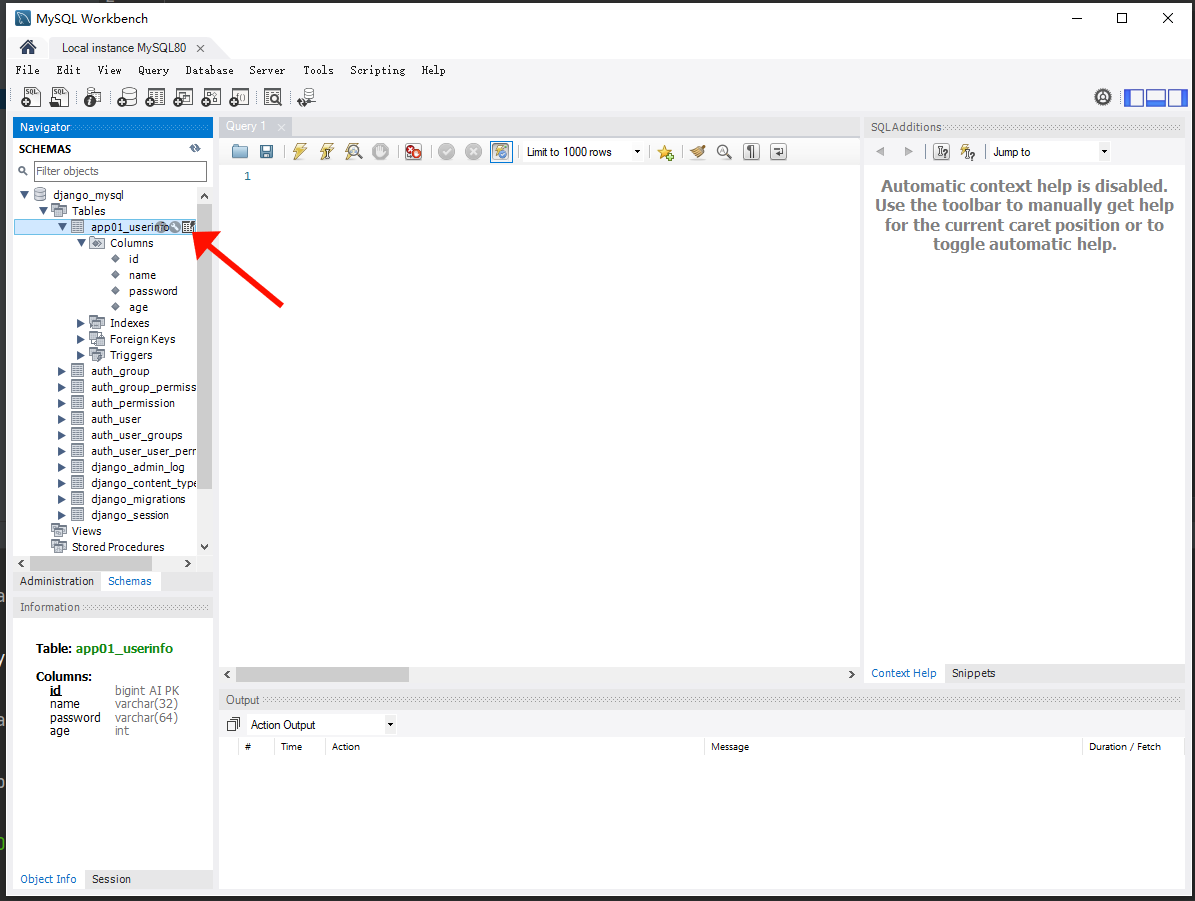Beautify the query with broom icon

pyautogui.click(x=697, y=152)
